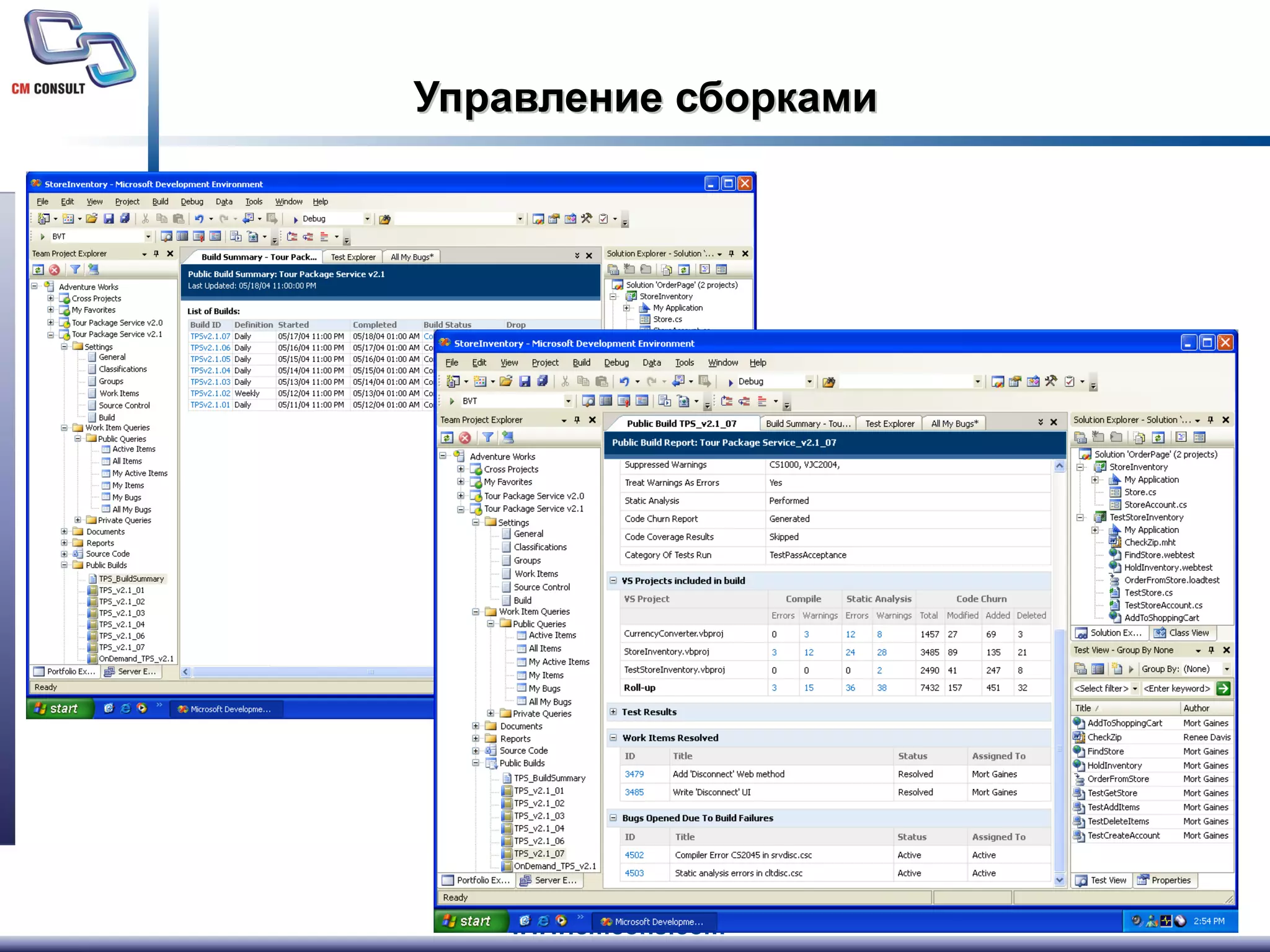The height and width of the screenshot is (952, 1270).
Task: Click filter funnel icon in front Team Project Explorer
Action: tap(488, 438)
